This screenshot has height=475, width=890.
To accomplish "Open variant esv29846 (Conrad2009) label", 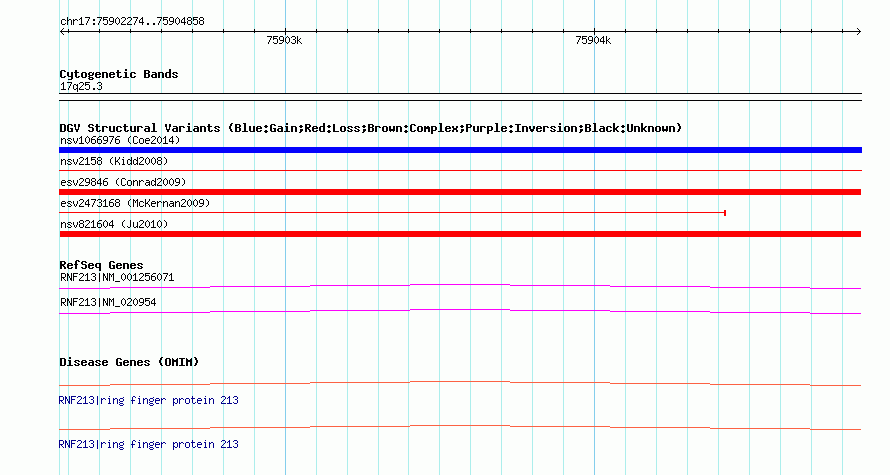I will [x=123, y=182].
